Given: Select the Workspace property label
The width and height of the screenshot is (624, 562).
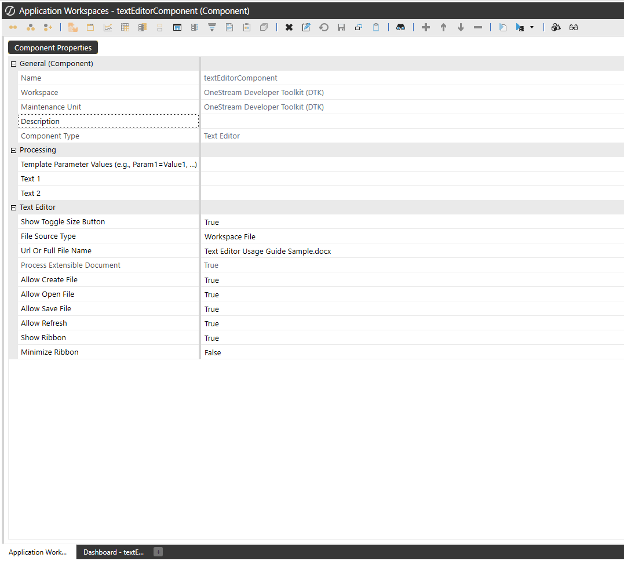Looking at the screenshot, I should 39,92.
